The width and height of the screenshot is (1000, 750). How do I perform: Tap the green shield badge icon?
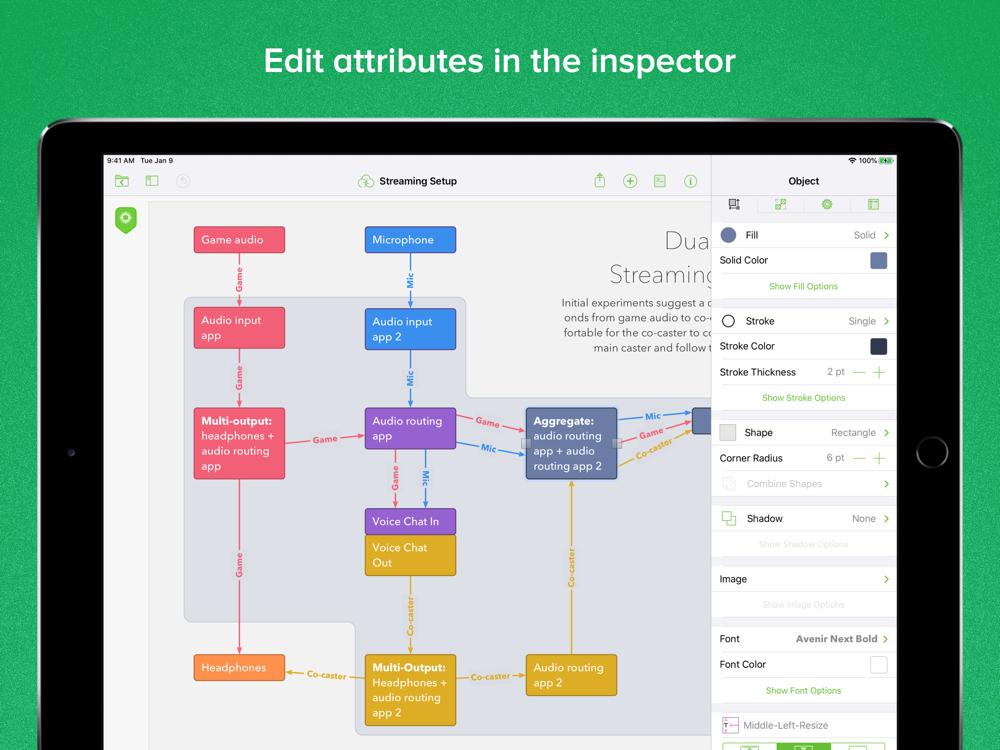coord(126,220)
